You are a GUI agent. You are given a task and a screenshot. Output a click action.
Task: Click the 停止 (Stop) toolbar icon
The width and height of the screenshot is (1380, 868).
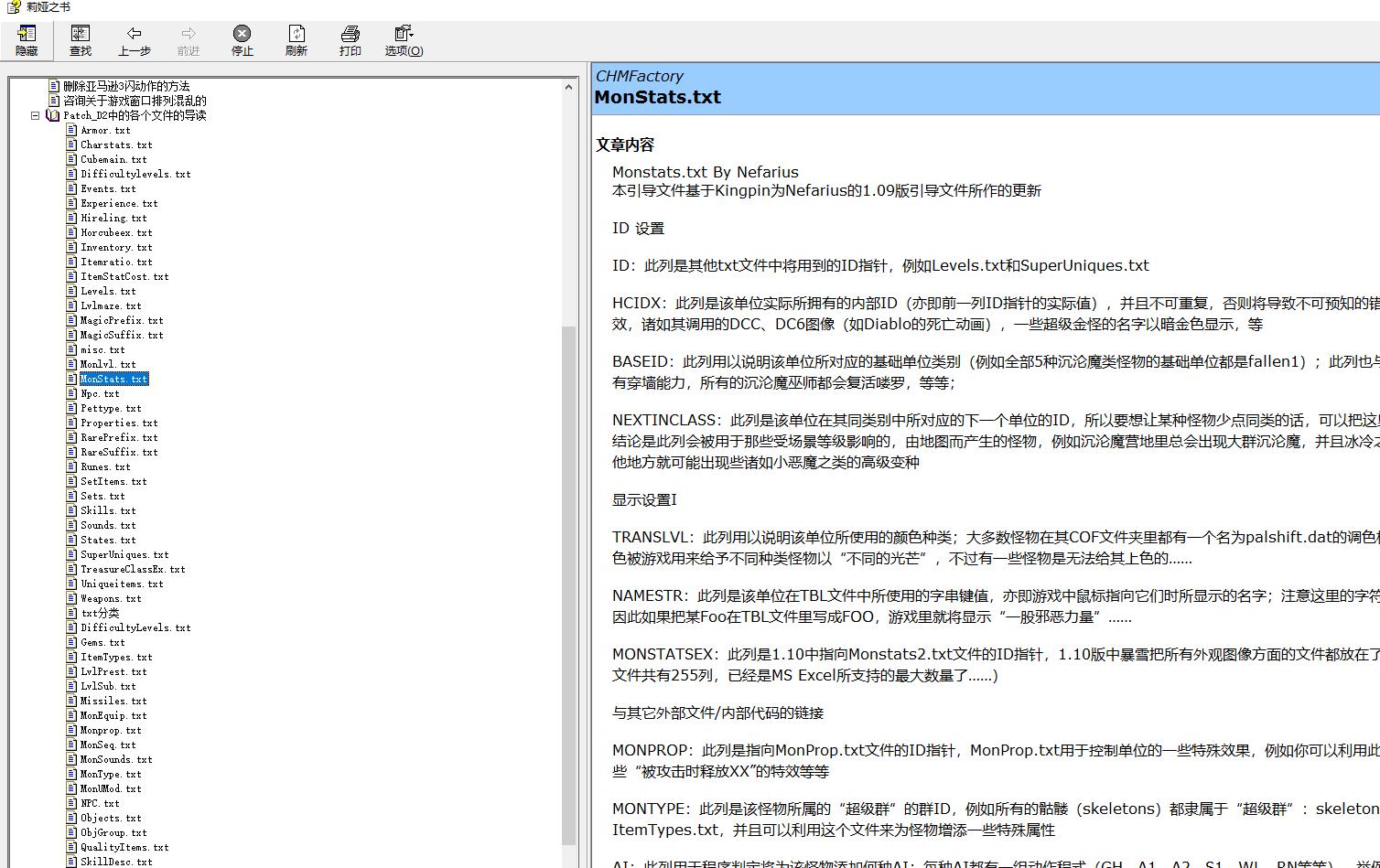pos(243,41)
